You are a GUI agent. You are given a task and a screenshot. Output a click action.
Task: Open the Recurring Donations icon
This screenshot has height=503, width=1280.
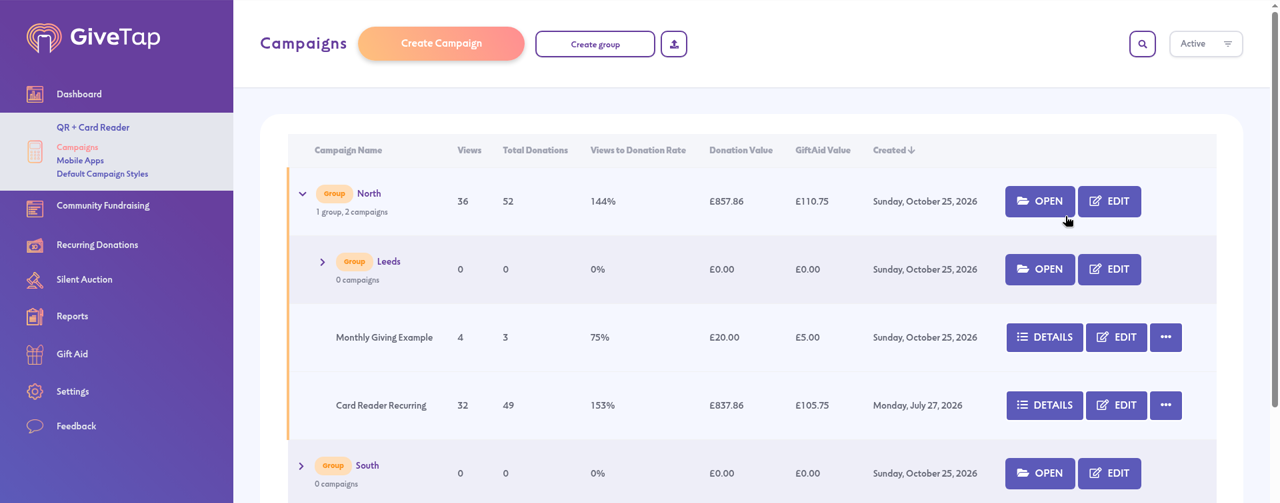(35, 245)
